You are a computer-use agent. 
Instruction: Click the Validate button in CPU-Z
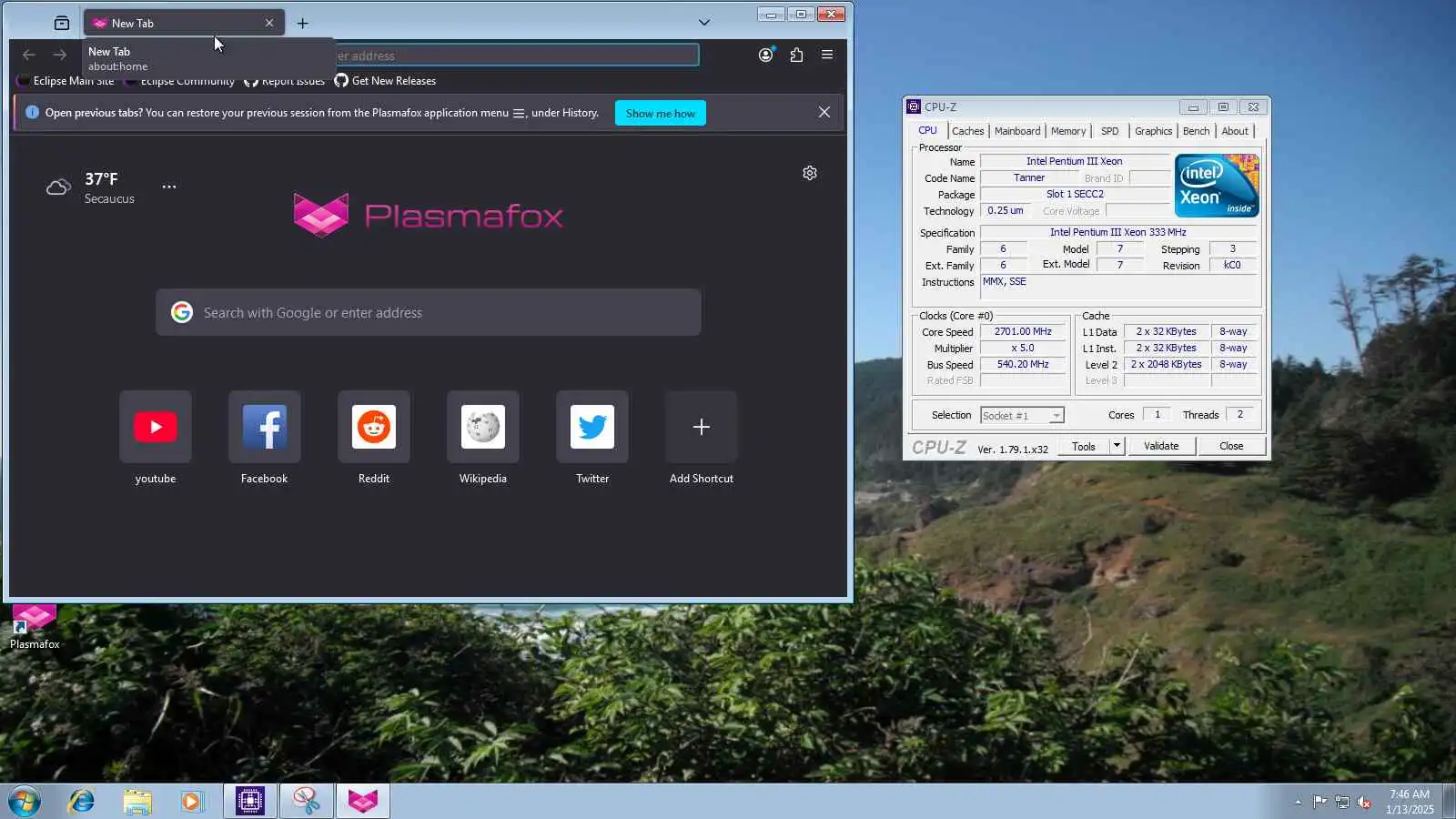click(x=1161, y=446)
